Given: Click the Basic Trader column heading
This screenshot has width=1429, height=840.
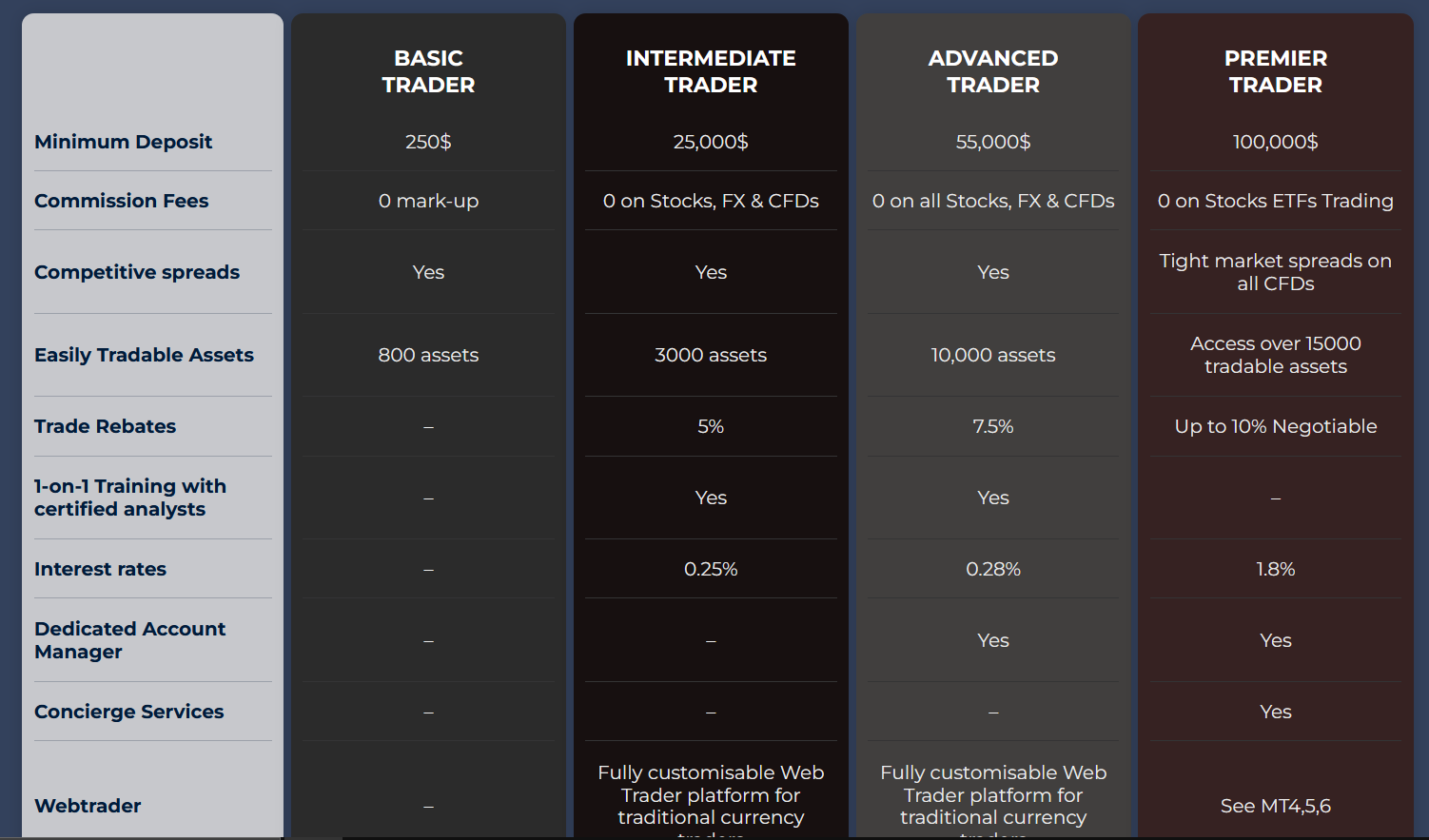Looking at the screenshot, I should tap(428, 71).
